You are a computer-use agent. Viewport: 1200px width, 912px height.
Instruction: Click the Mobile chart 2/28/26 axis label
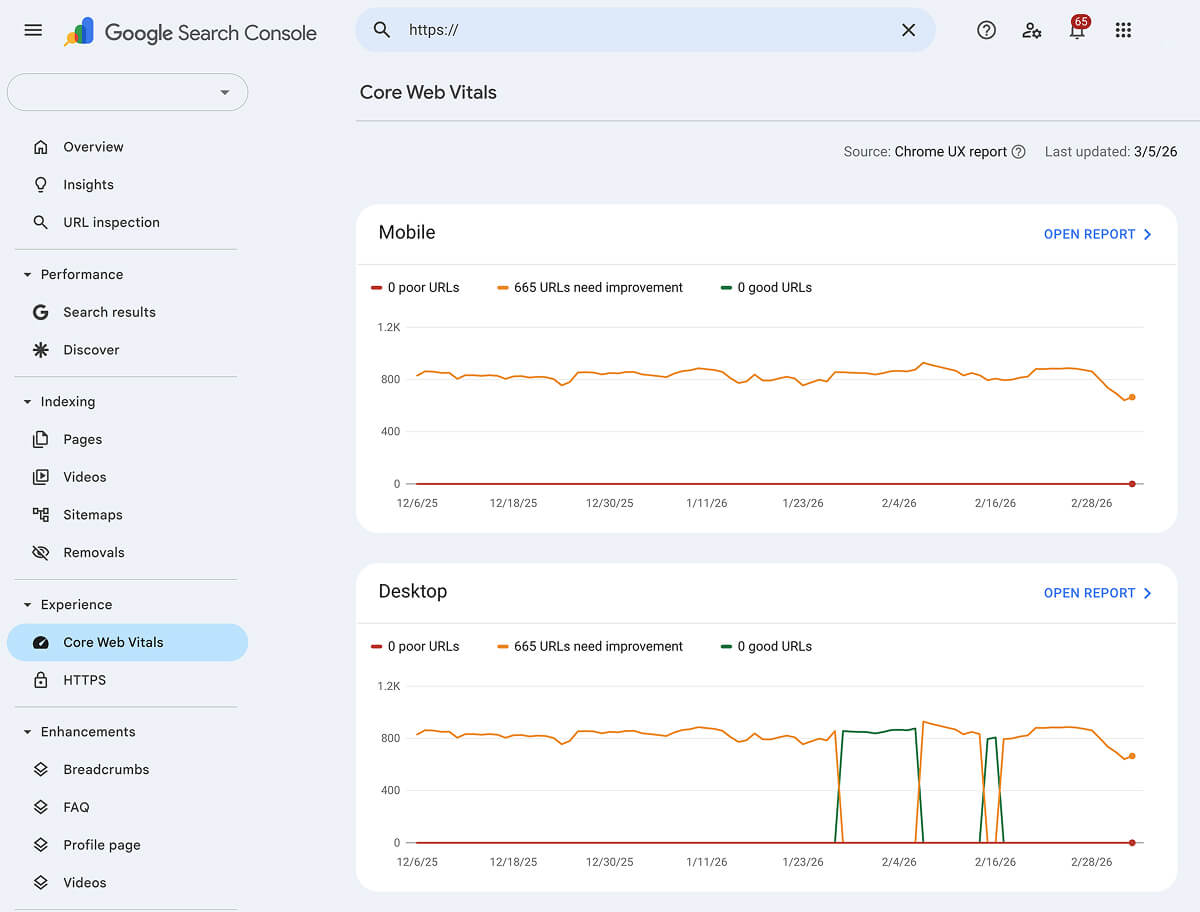coord(1091,503)
